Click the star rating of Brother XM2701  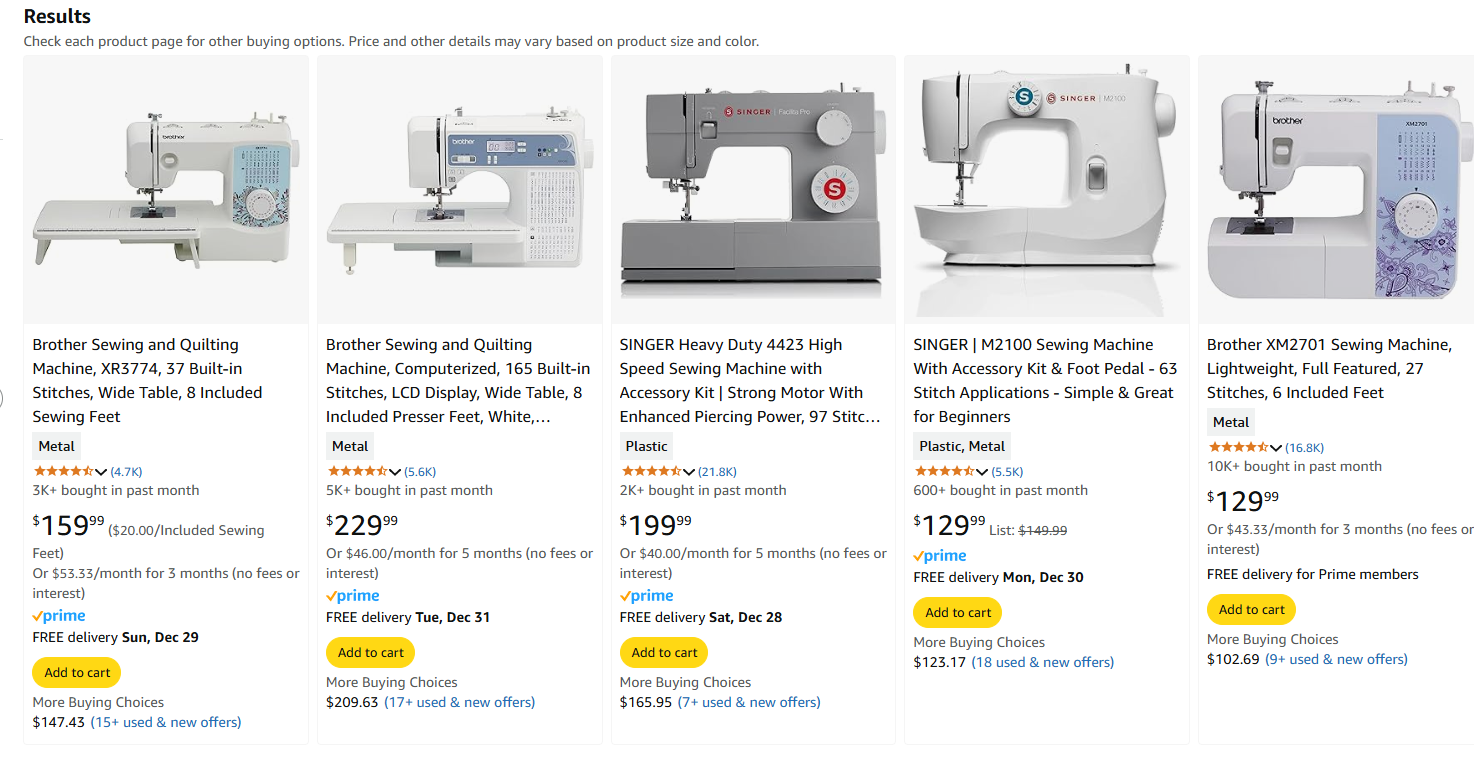coord(1238,447)
